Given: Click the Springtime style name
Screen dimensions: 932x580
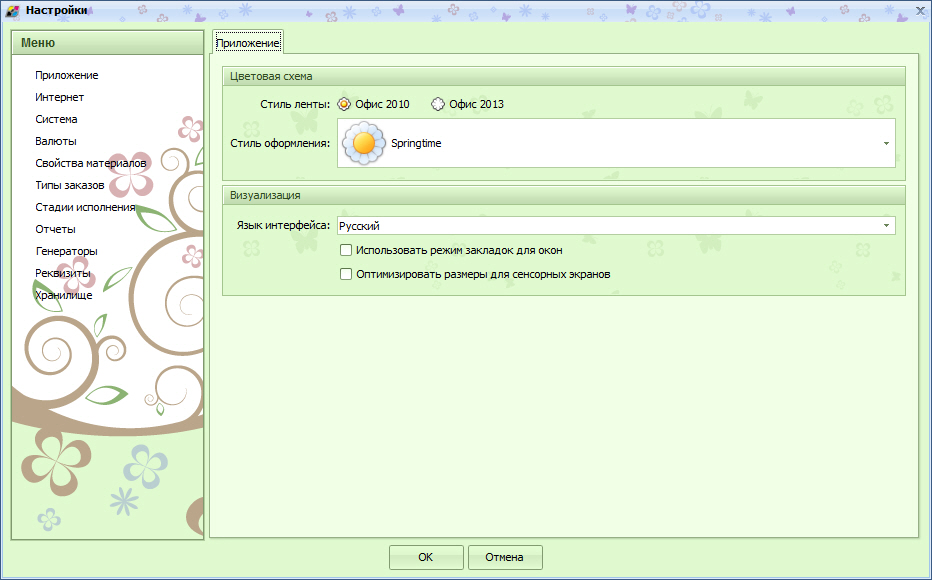Looking at the screenshot, I should [x=416, y=143].
